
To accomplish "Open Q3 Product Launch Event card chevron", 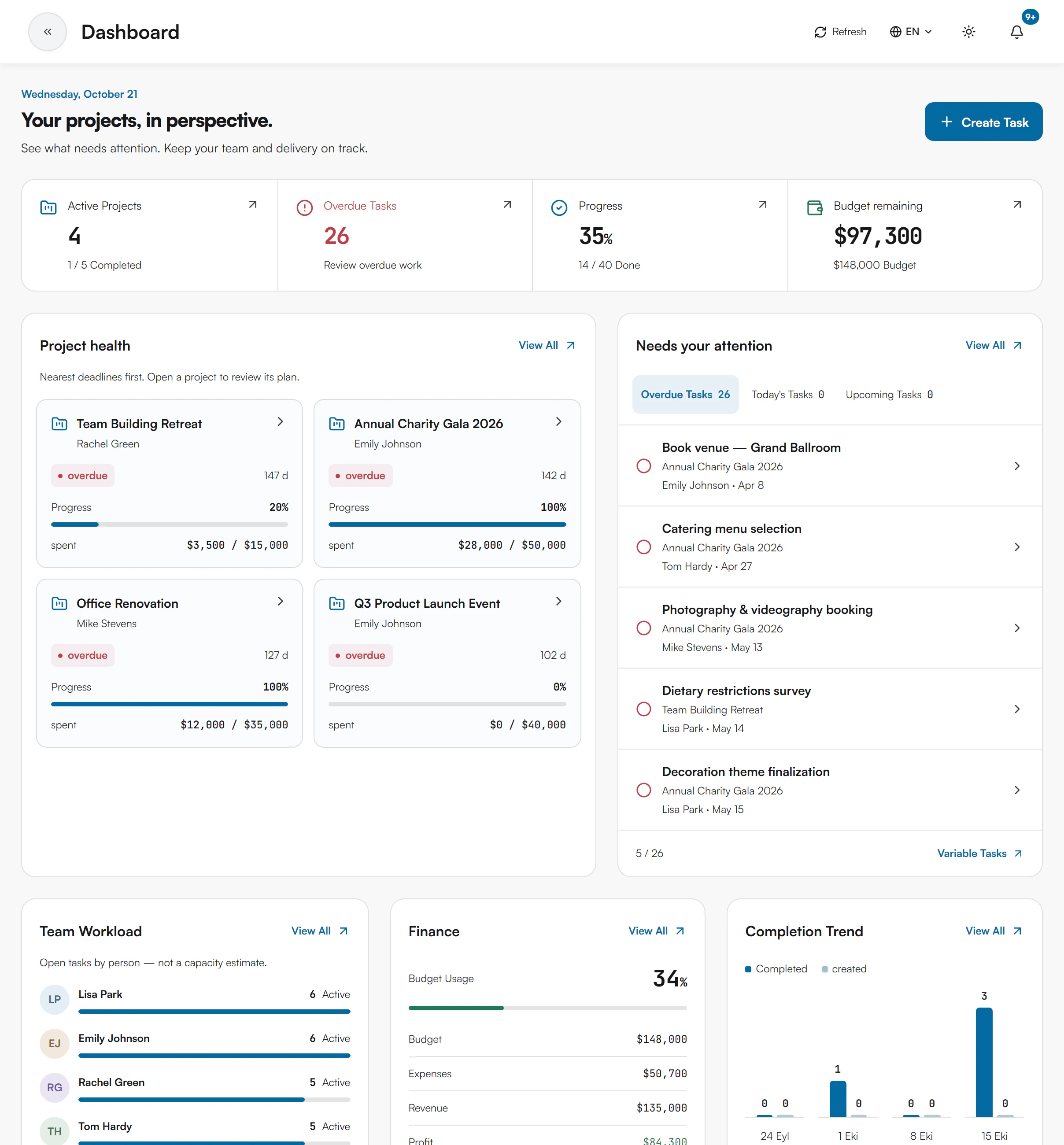I will 558,601.
